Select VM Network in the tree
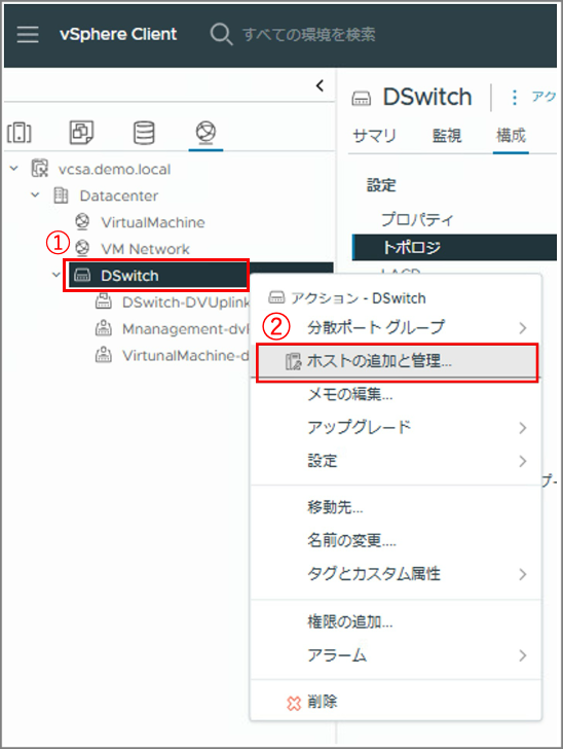The width and height of the screenshot is (563, 749). click(x=145, y=249)
